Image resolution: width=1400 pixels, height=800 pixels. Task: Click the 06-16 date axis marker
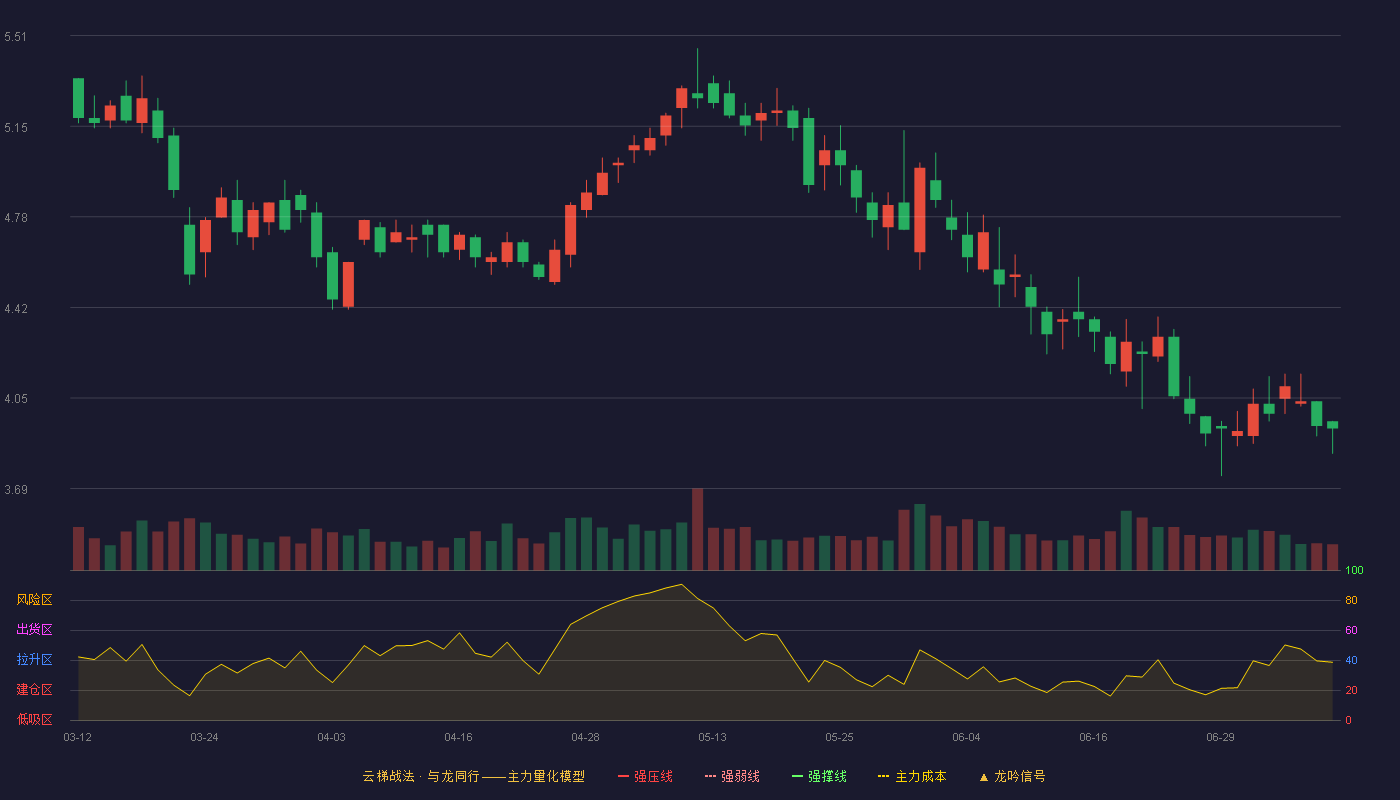1093,737
